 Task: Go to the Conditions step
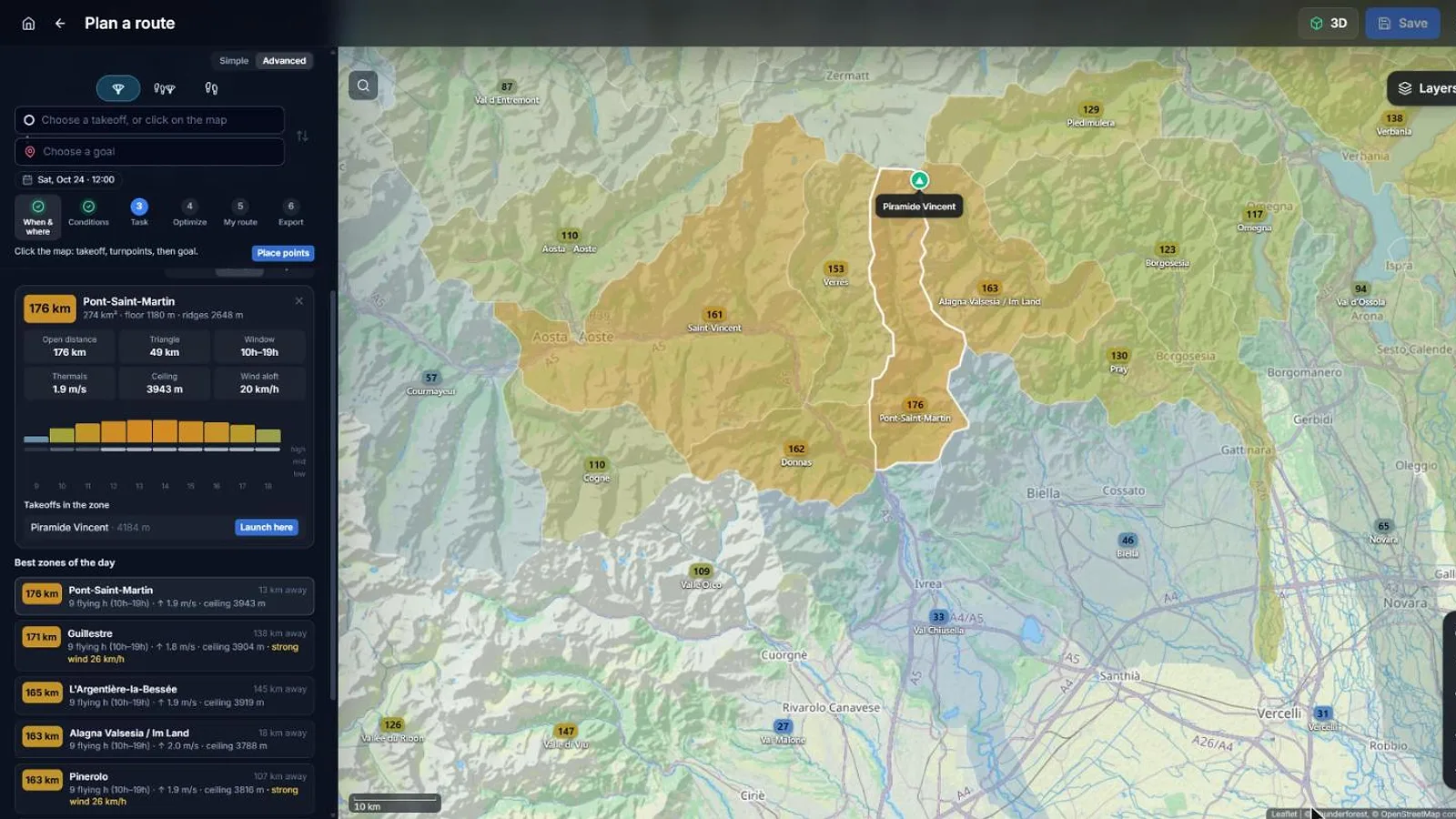(88, 214)
